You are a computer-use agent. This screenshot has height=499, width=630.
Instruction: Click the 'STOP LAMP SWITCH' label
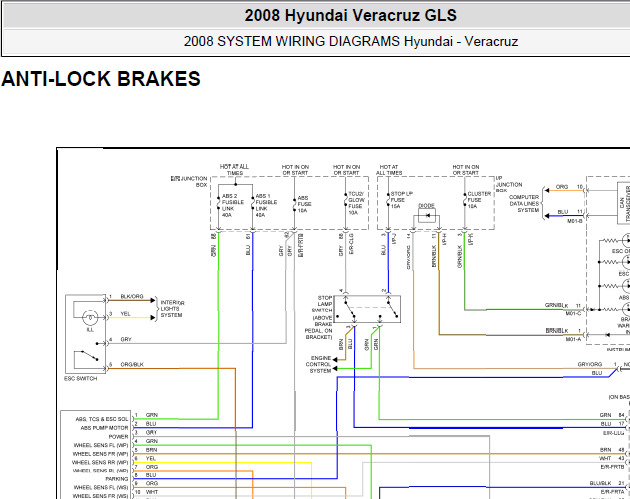pos(322,304)
